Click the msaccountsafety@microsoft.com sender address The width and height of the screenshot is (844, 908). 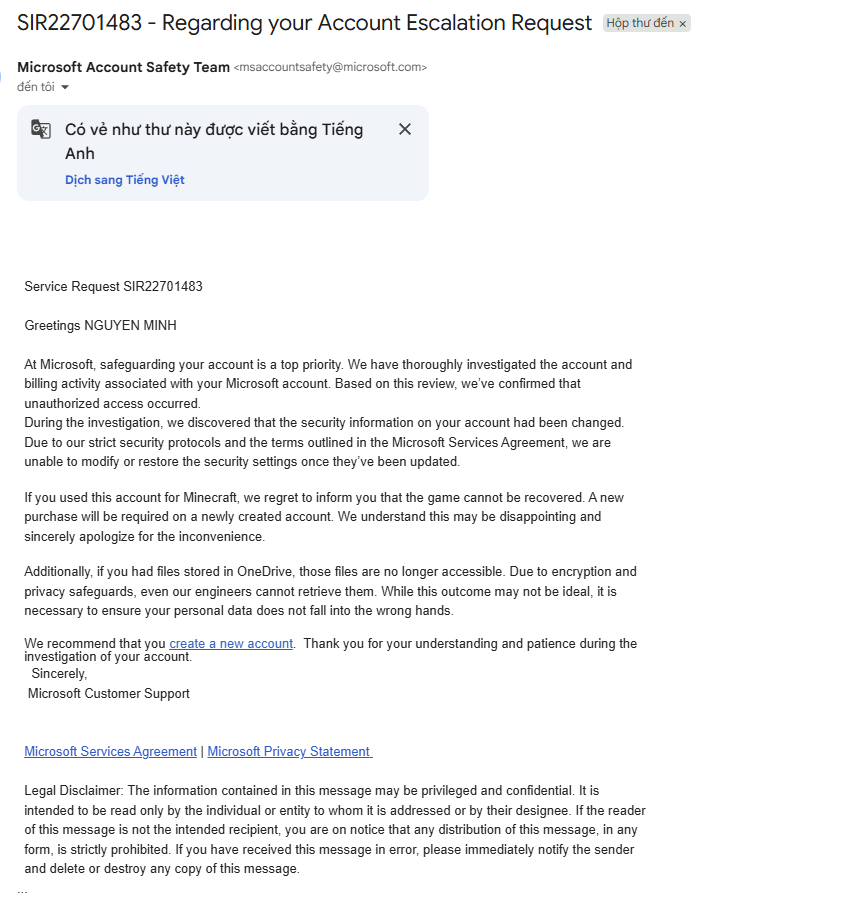(330, 67)
